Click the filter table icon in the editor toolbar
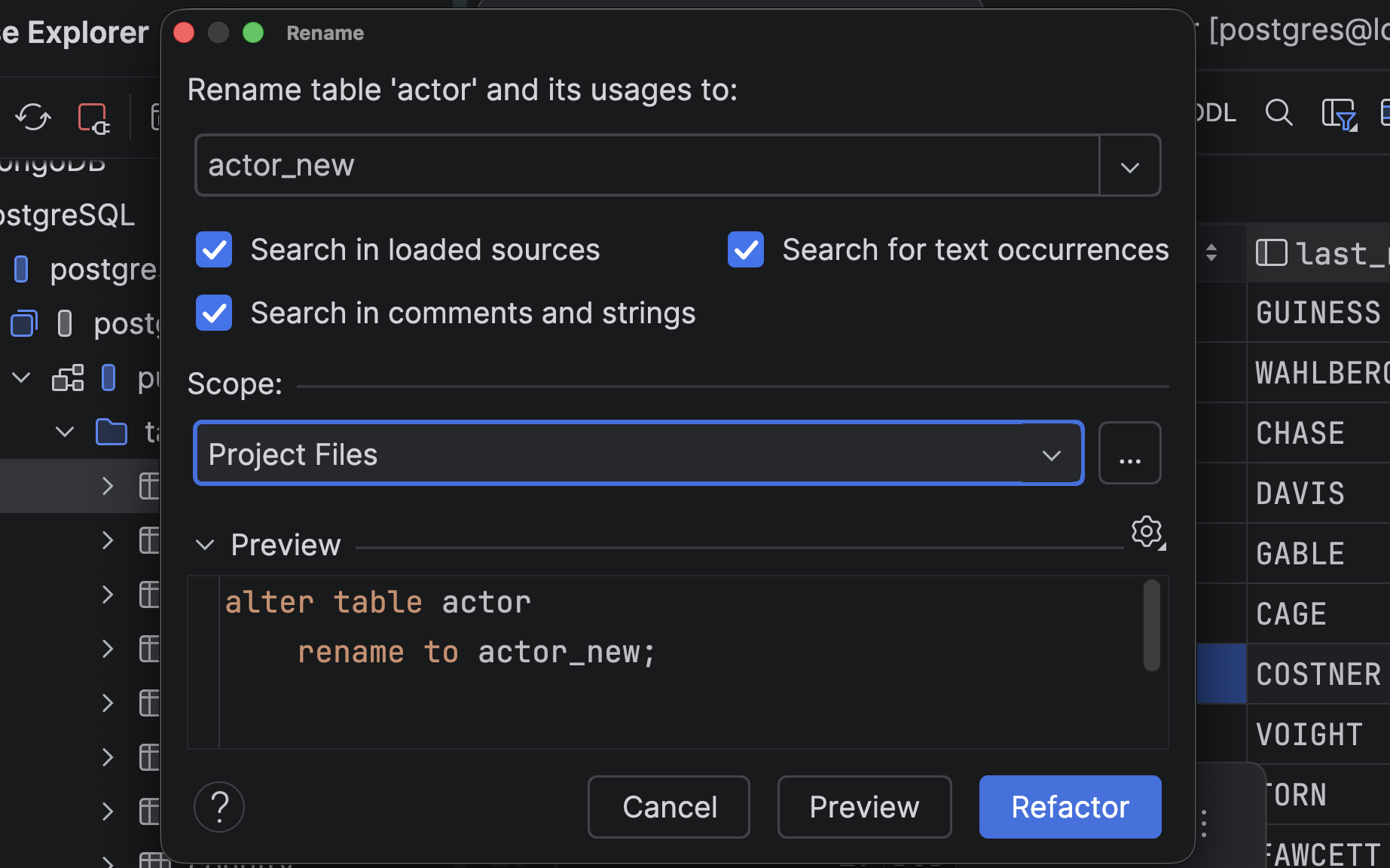1390x868 pixels. (x=1340, y=115)
